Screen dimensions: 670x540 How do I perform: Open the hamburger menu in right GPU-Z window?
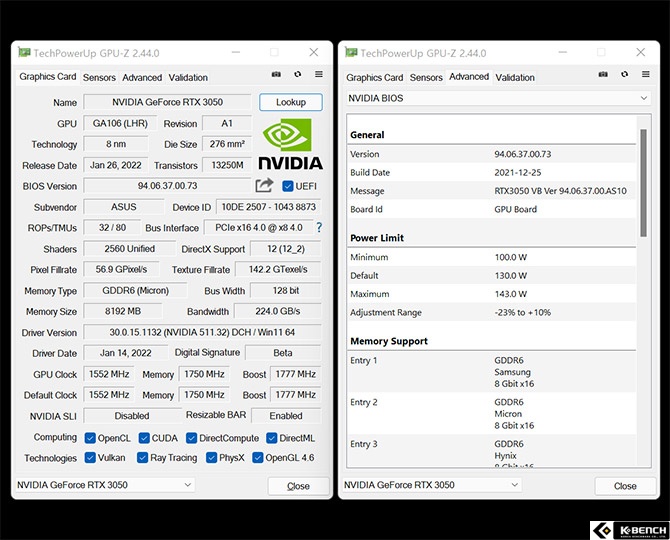pos(646,74)
